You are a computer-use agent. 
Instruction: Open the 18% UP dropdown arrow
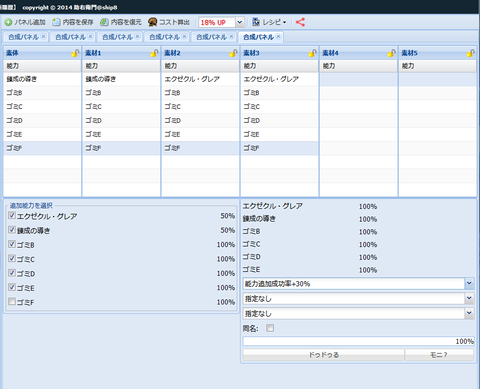point(240,22)
